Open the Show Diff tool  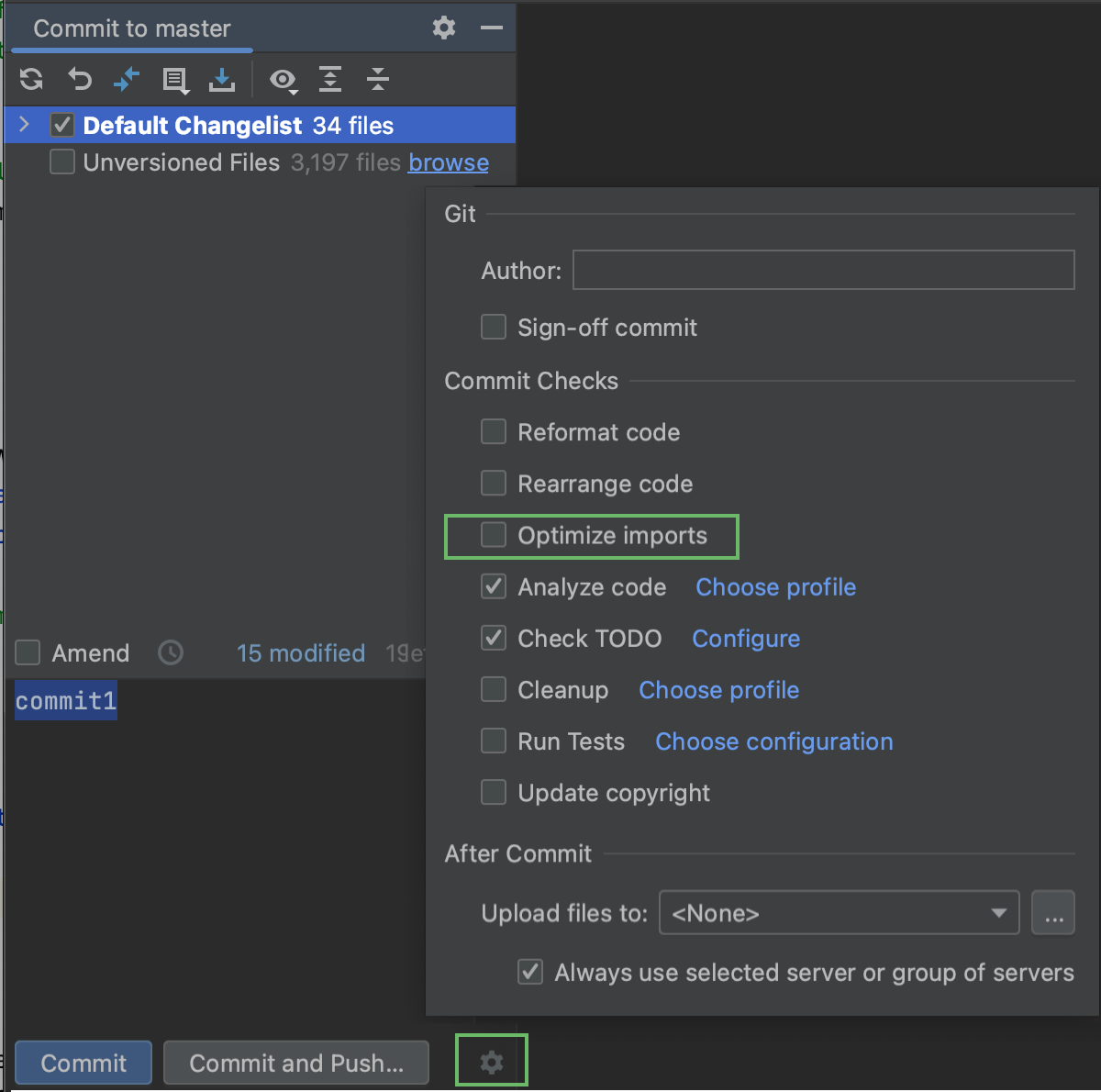[x=128, y=80]
